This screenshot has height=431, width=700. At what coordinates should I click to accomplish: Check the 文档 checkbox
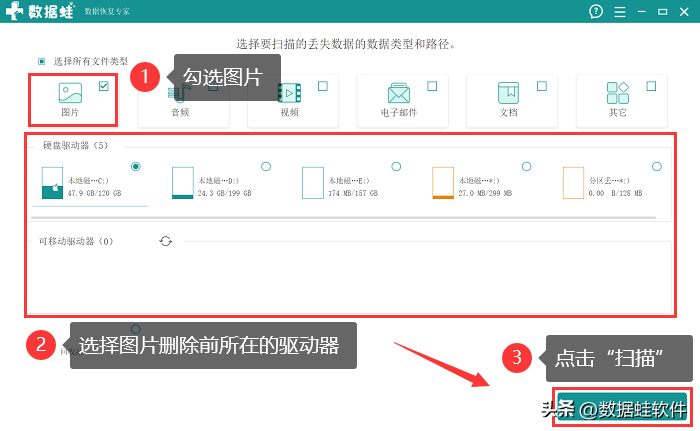pos(542,86)
